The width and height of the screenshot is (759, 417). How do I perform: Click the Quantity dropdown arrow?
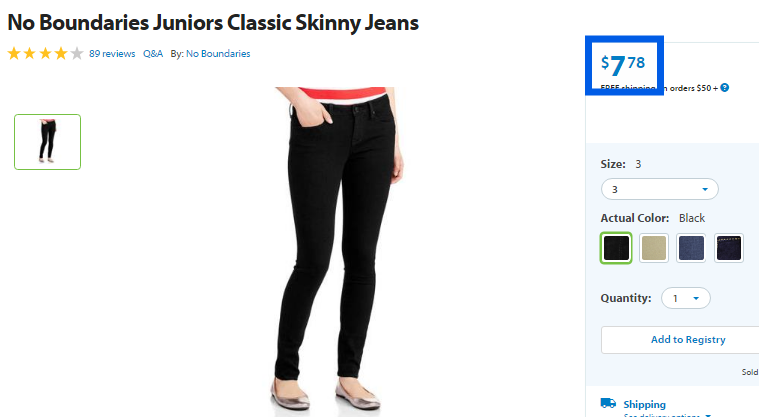(696, 298)
